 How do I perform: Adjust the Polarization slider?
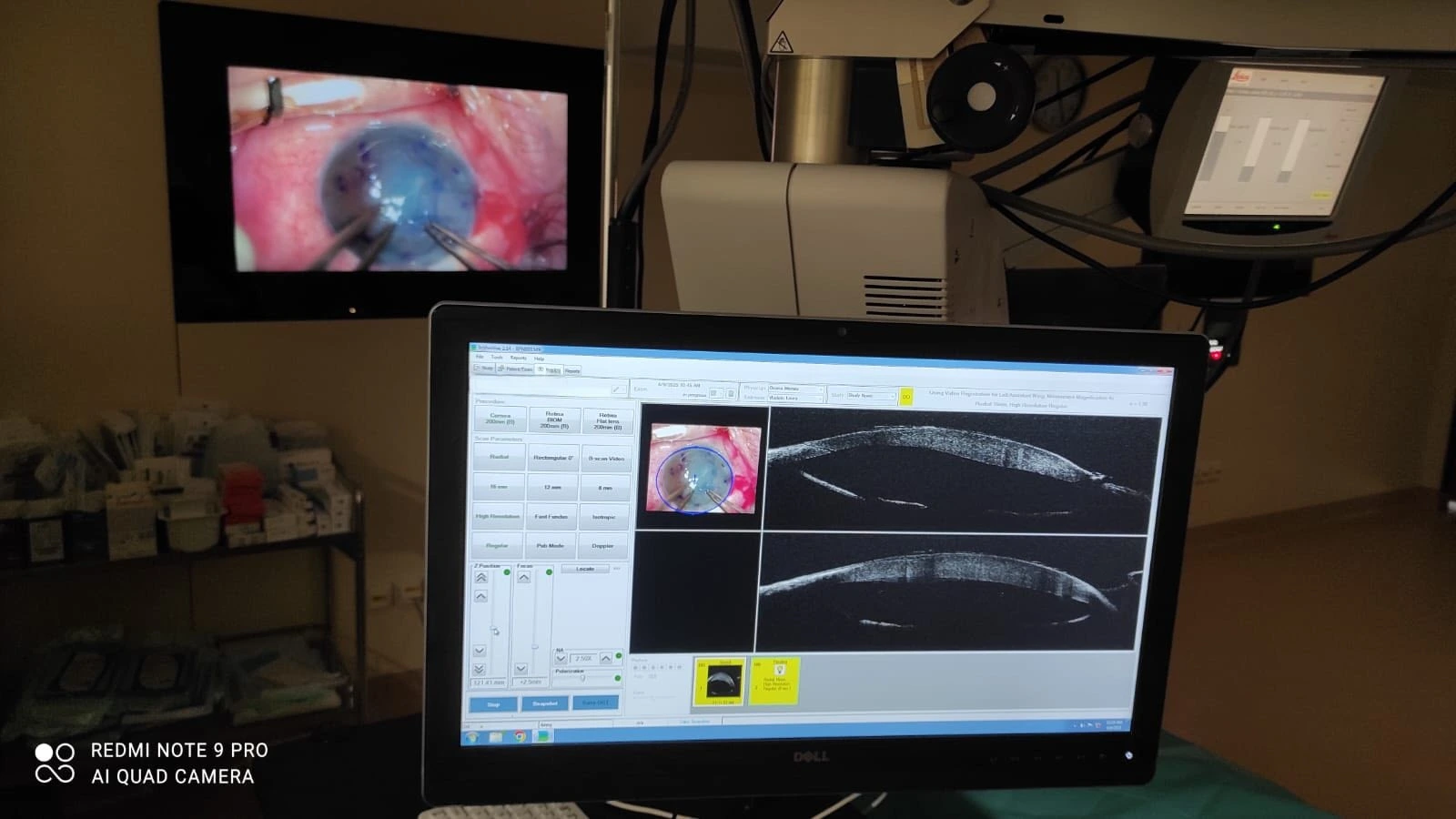[582, 678]
